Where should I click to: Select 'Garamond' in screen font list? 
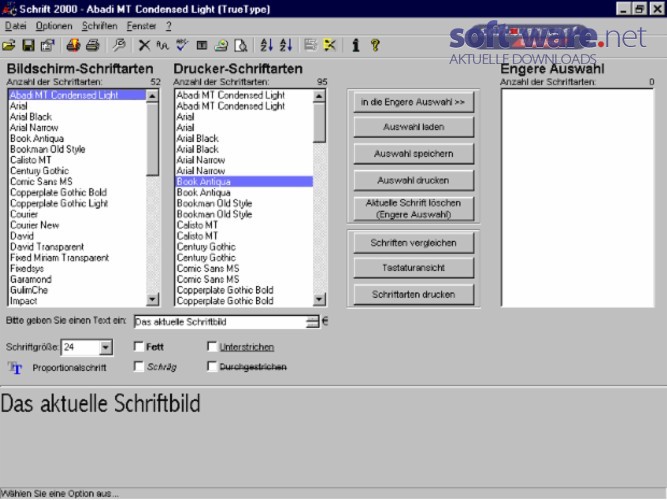pos(77,279)
